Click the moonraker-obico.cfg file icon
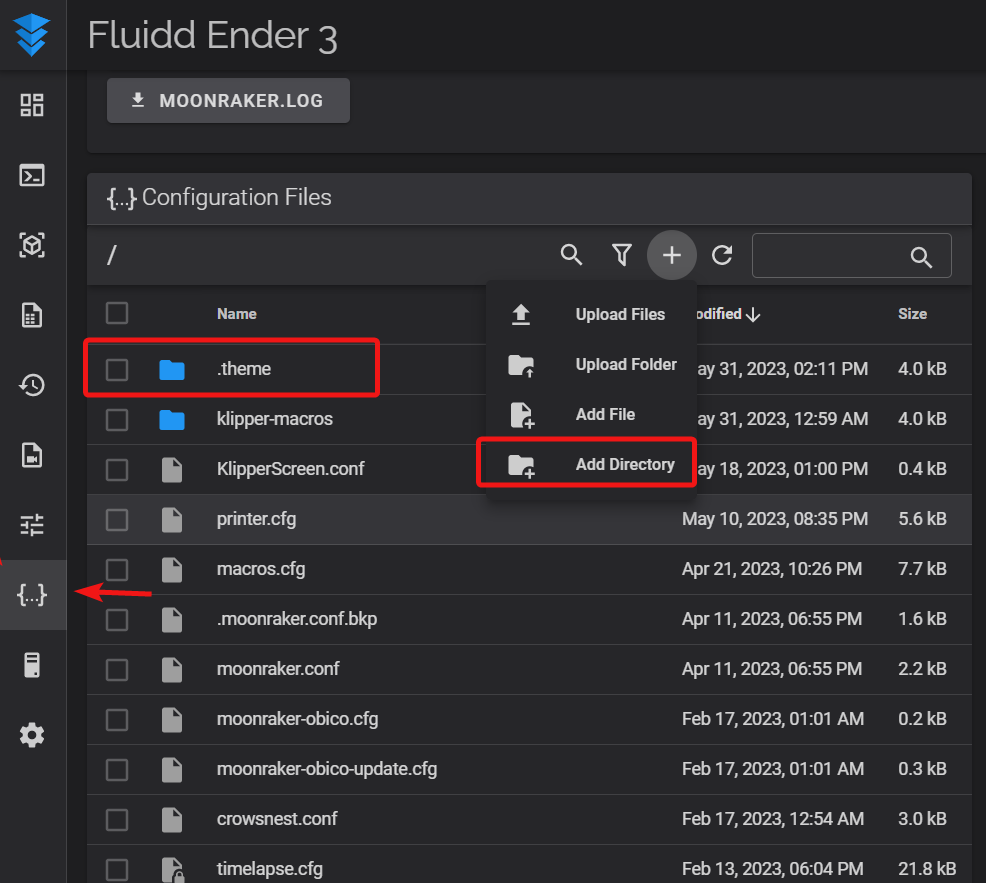 click(172, 720)
